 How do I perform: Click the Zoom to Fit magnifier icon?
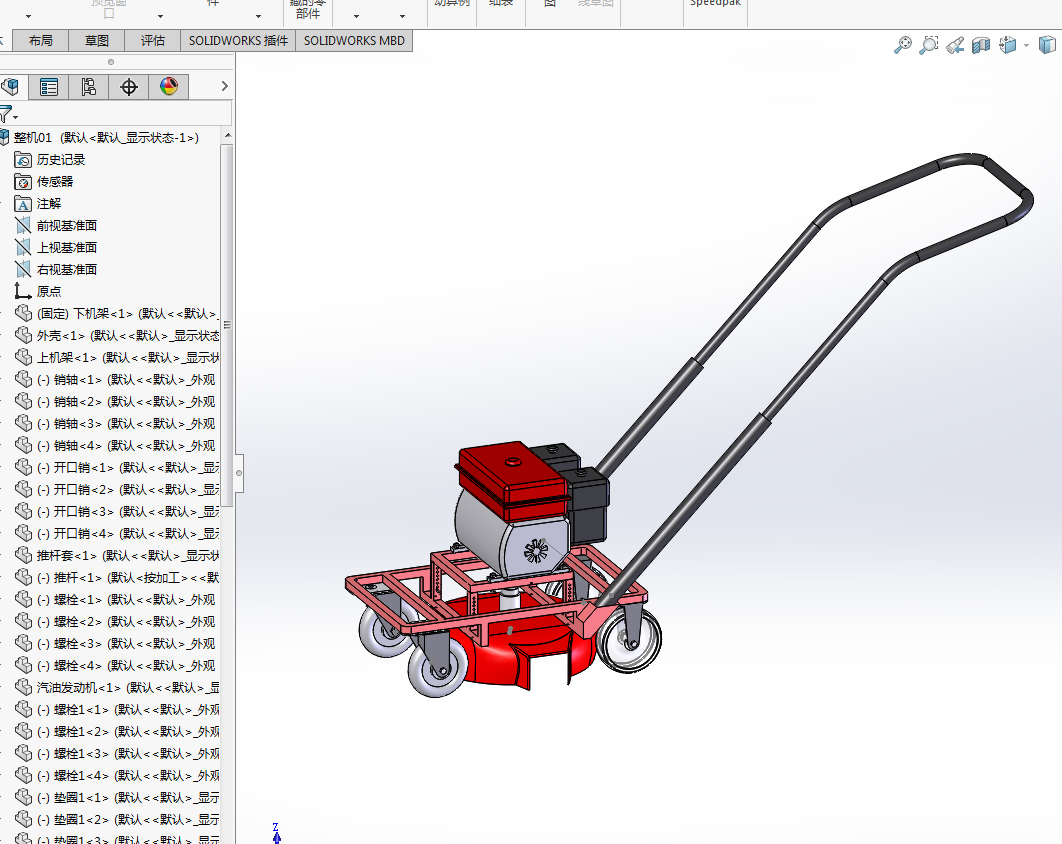(x=903, y=45)
